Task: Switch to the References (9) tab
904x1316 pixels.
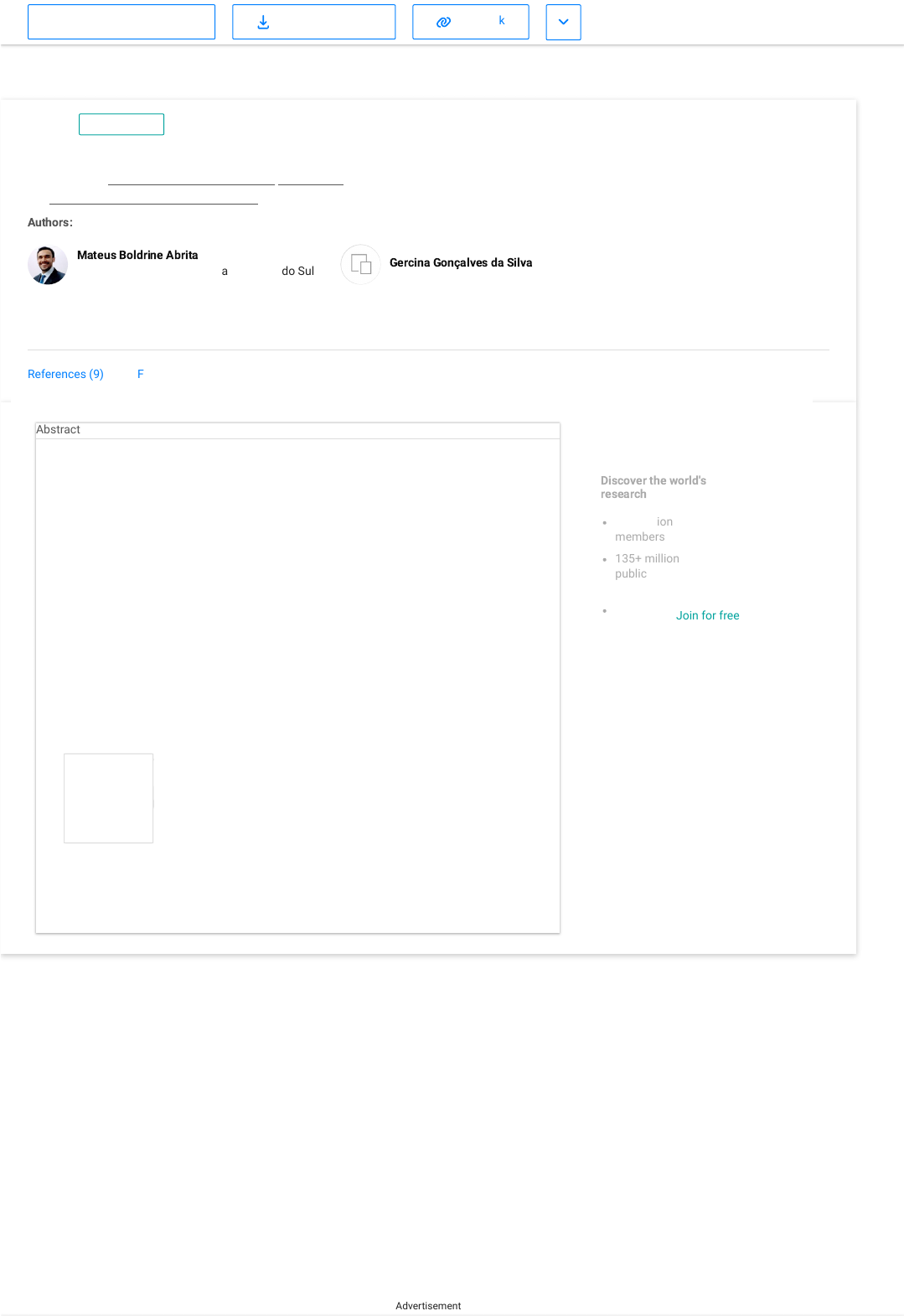Action: tap(65, 374)
